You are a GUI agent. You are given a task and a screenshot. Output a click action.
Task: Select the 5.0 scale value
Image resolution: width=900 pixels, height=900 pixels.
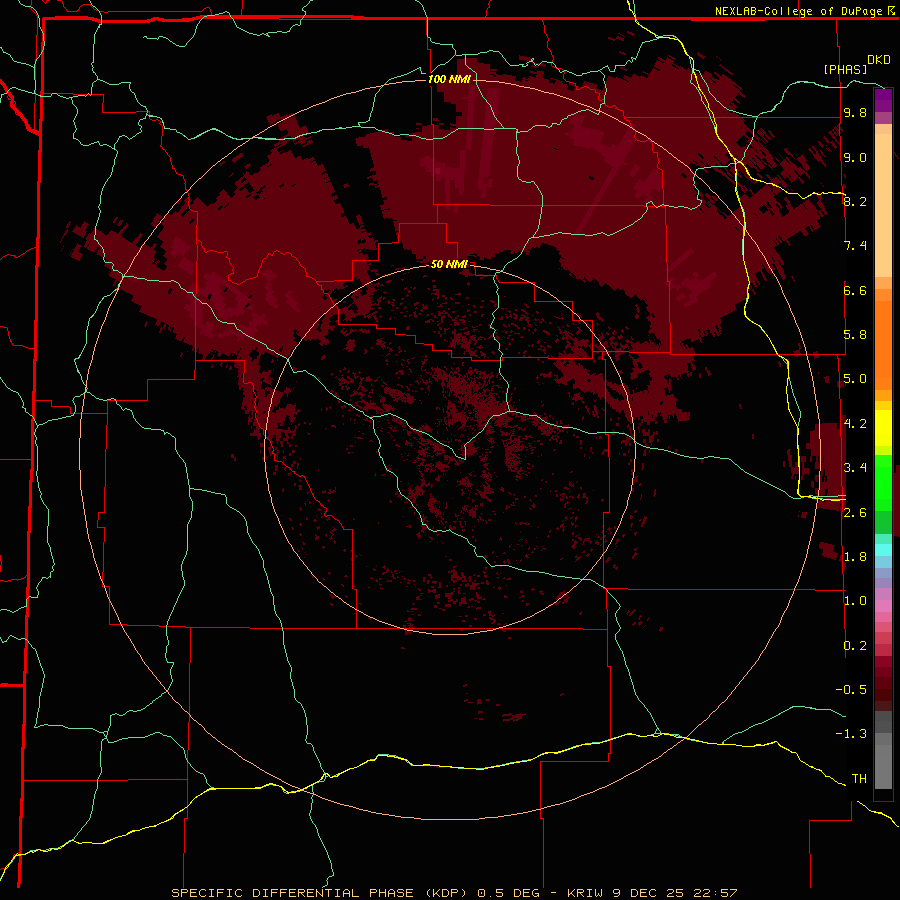[x=855, y=379]
